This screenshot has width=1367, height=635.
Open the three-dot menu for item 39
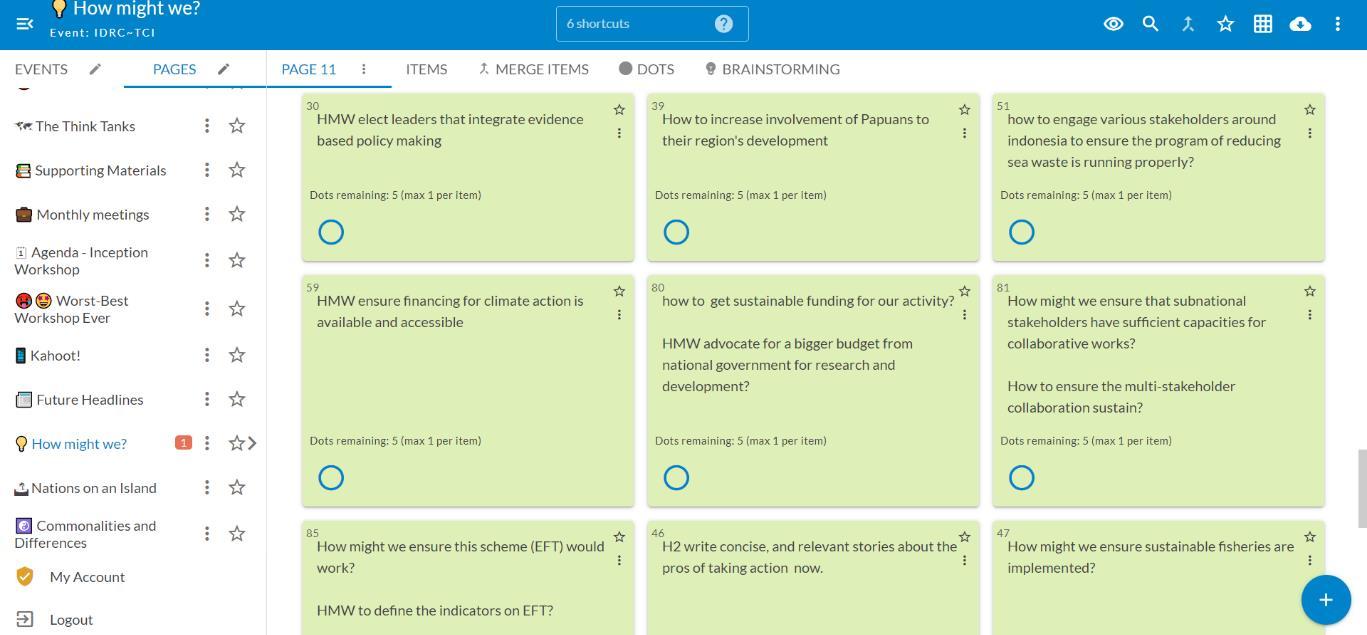(964, 133)
